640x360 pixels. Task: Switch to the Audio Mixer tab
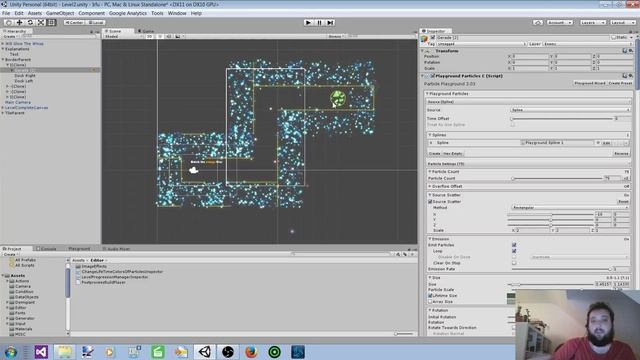(x=117, y=249)
